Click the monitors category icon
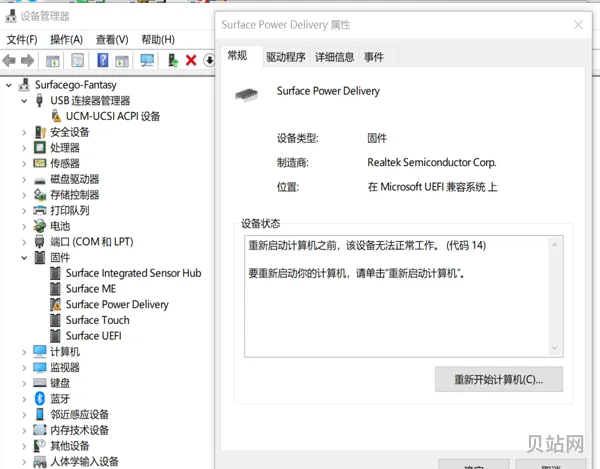The height and width of the screenshot is (469, 600). click(40, 367)
